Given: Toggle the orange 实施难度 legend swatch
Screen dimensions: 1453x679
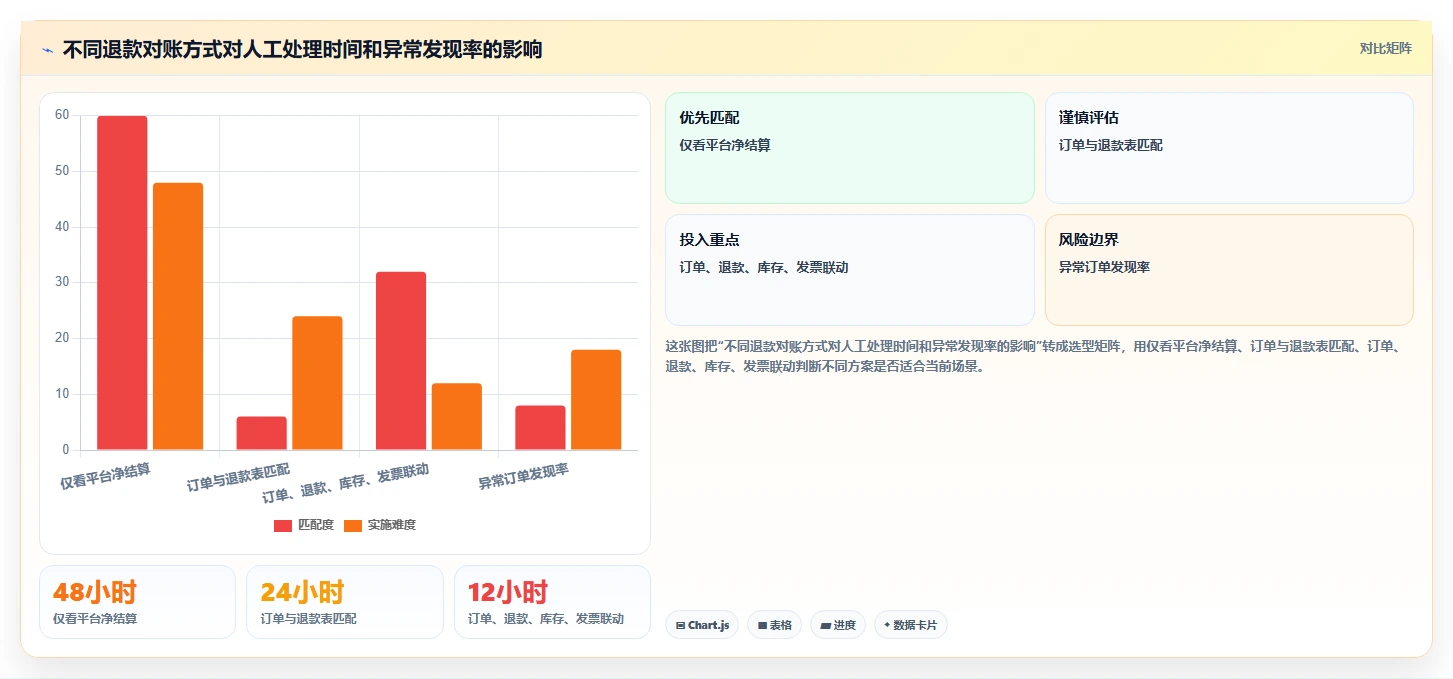Looking at the screenshot, I should tap(353, 525).
